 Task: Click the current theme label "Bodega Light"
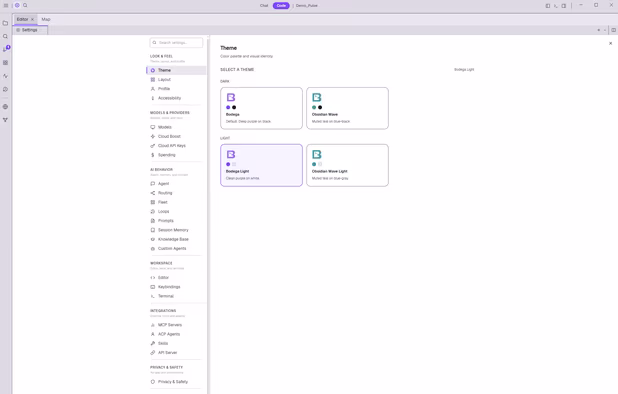(464, 70)
